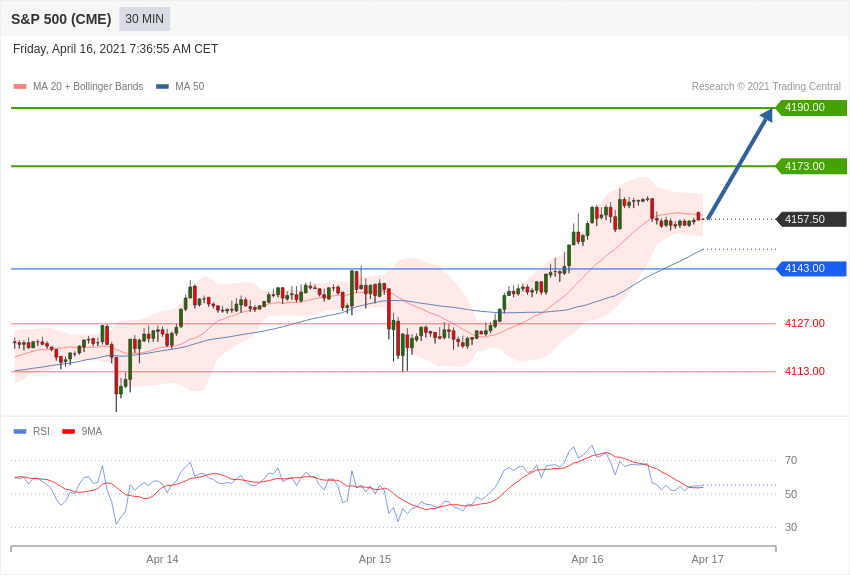The height and width of the screenshot is (576, 850).
Task: Click the Apr 17 date axis label
Action: pyautogui.click(x=707, y=559)
